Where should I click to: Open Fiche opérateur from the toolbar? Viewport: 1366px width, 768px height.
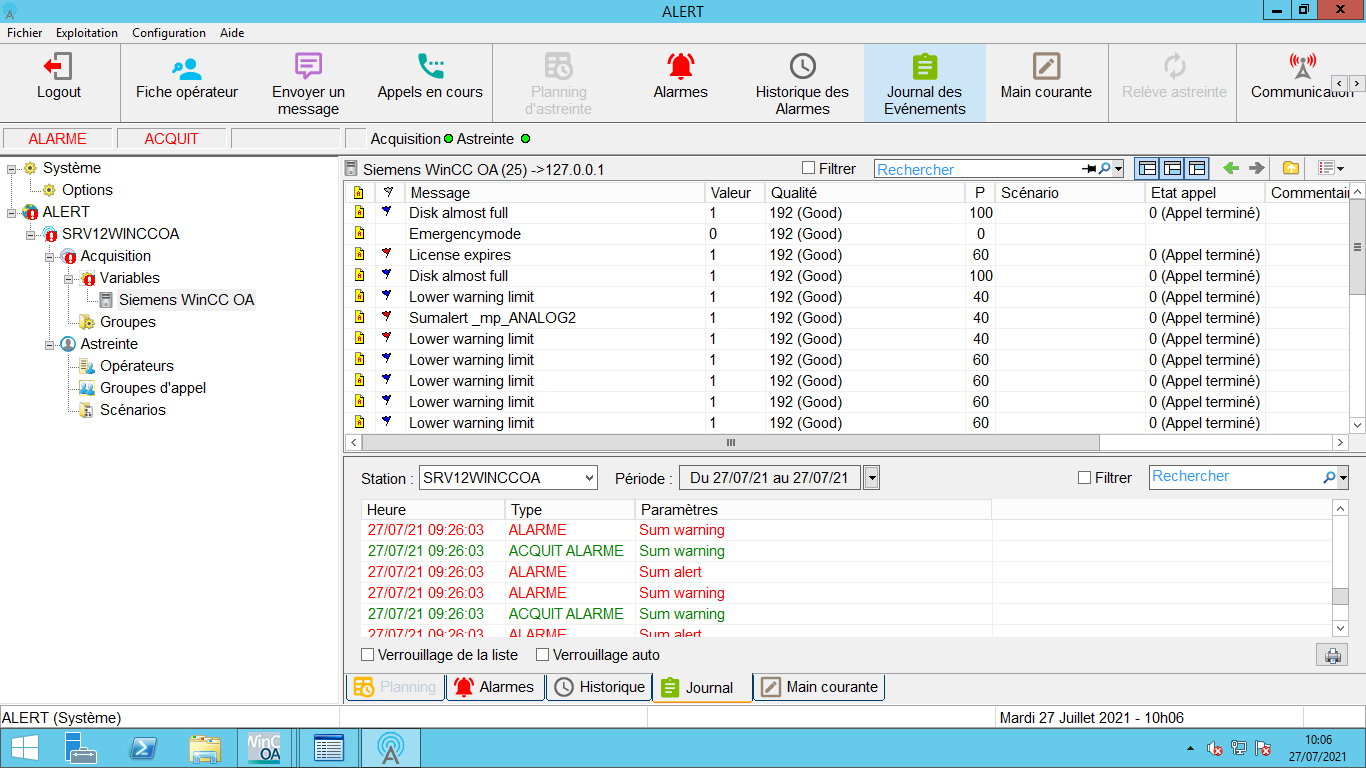tap(186, 67)
